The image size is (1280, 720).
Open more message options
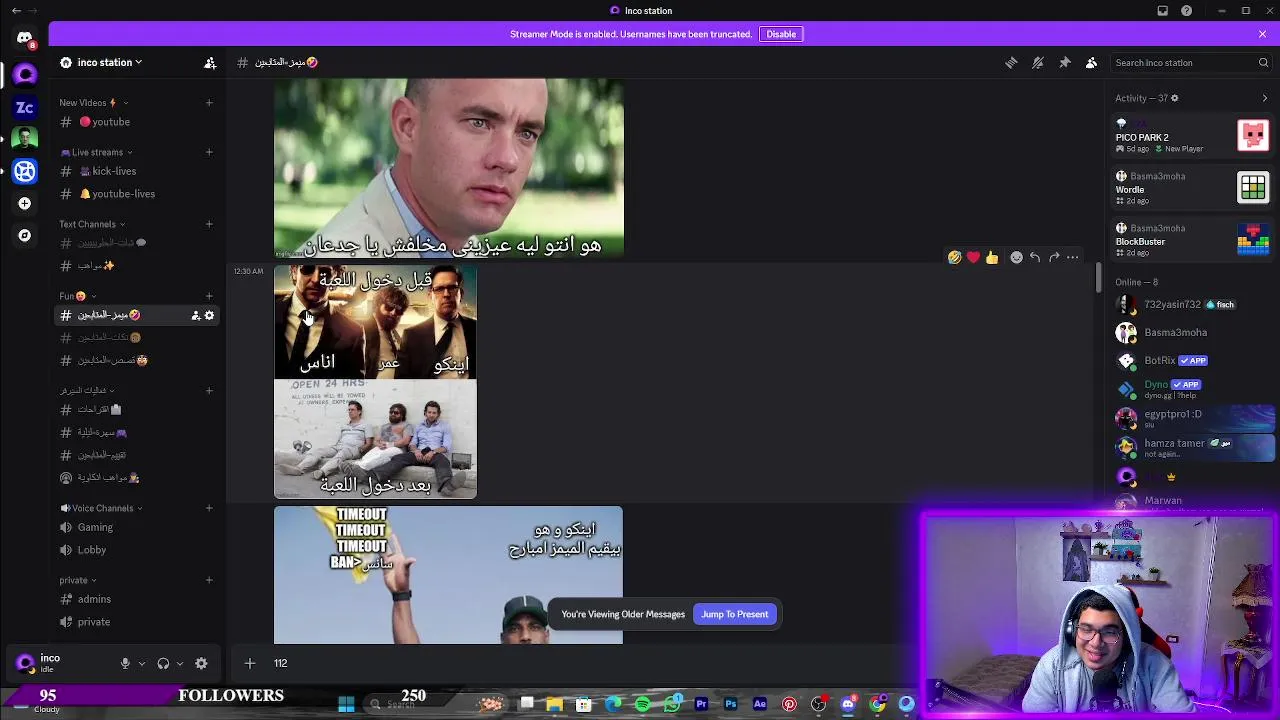coord(1072,258)
